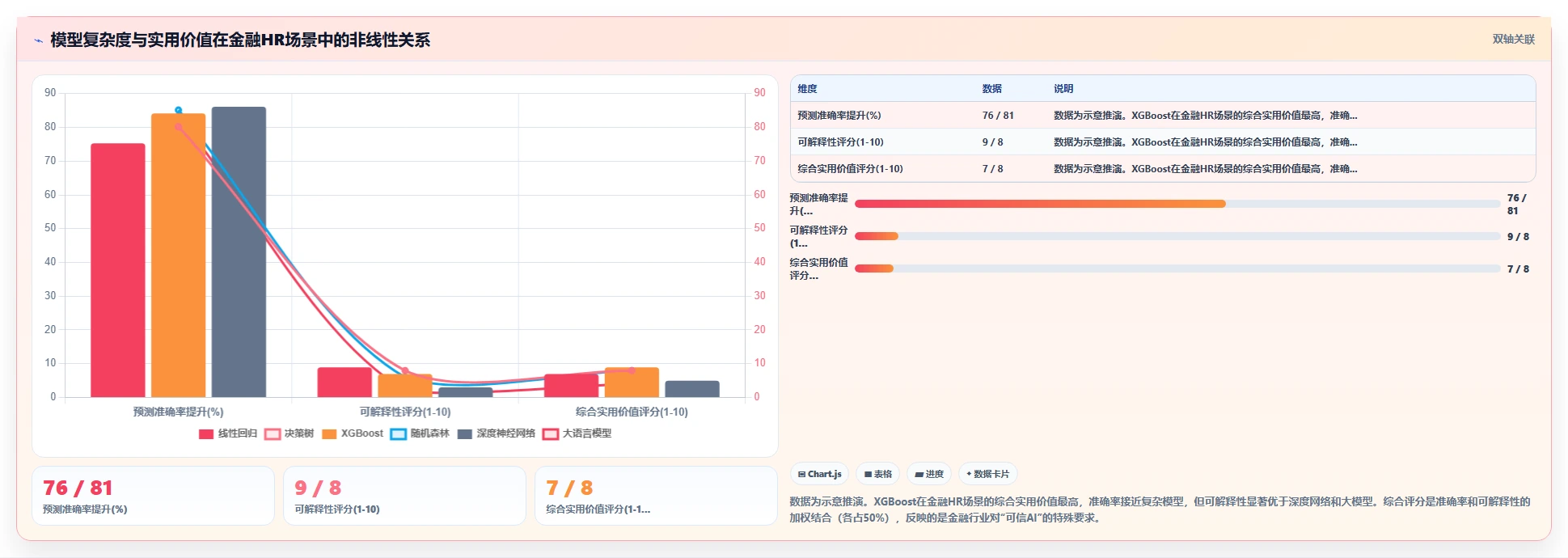Click x-axis label 可解释性评分(1-10)

[x=405, y=412]
